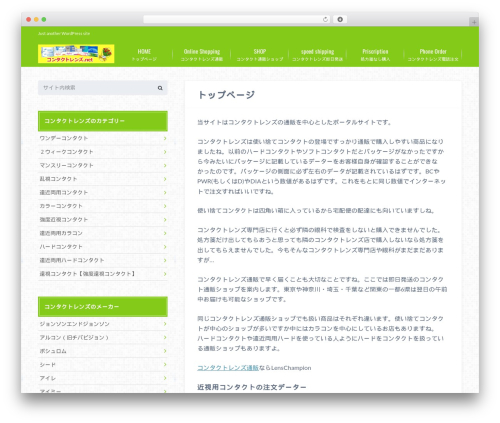
Task: Click chevron on the 遠近両用ハードコンタクト row
Action: [165, 260]
